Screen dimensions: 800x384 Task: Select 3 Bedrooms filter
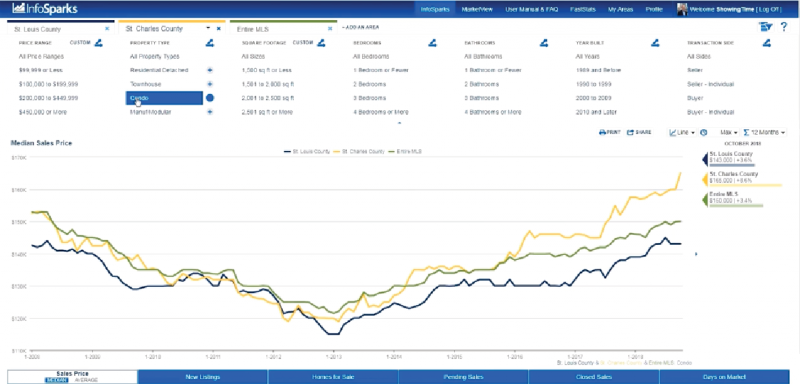(x=369, y=98)
